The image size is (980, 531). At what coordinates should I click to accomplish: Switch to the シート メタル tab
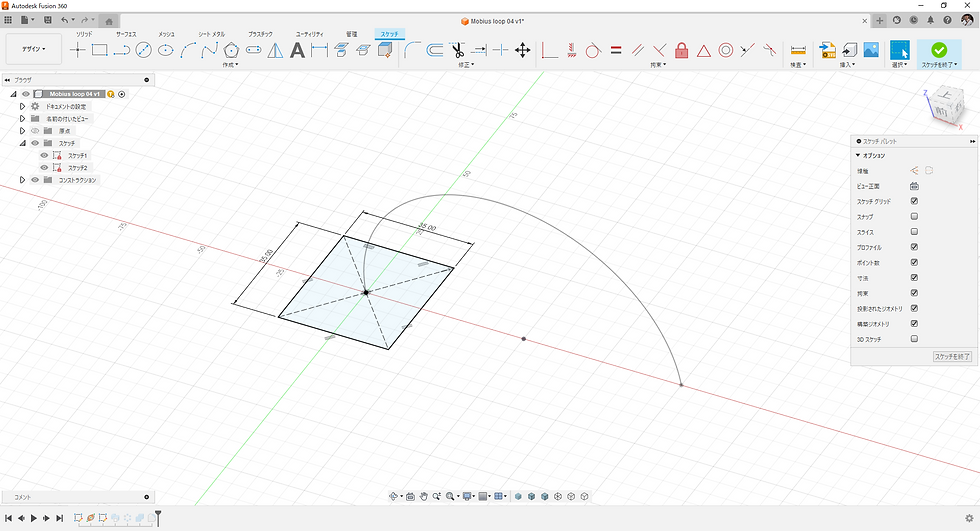click(x=211, y=34)
